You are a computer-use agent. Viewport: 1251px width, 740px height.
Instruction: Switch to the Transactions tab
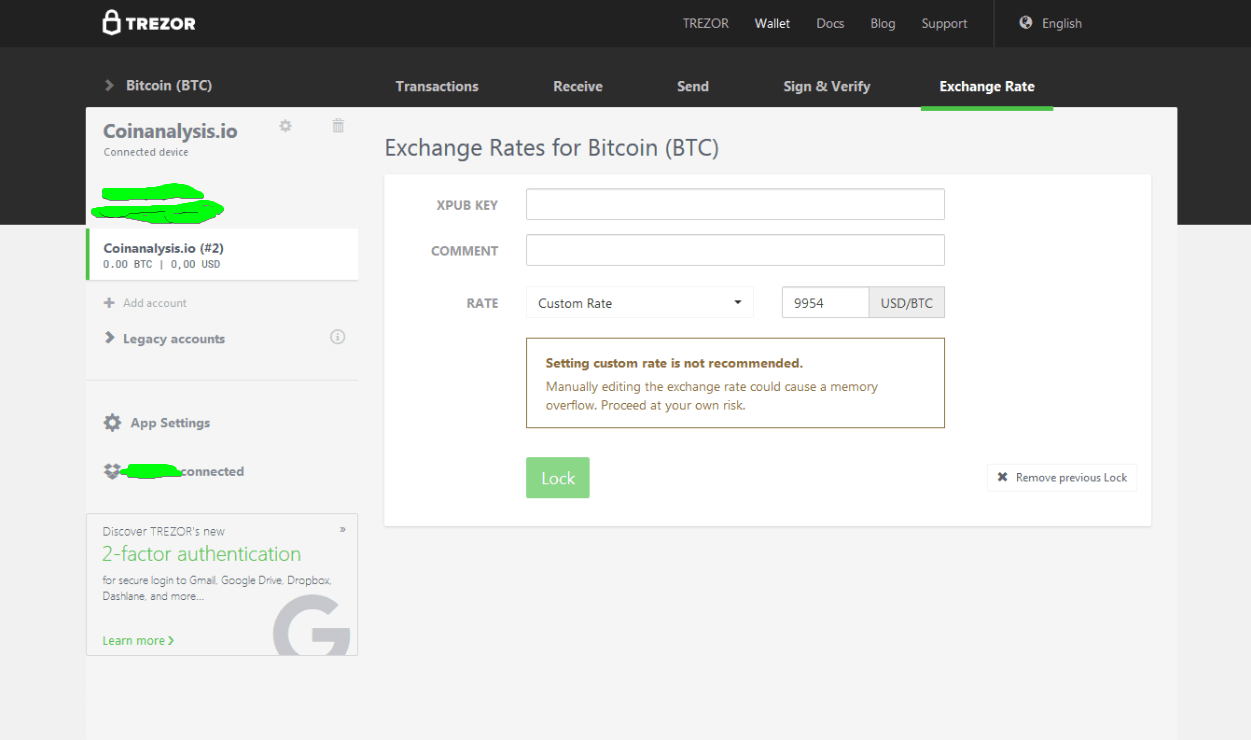pyautogui.click(x=437, y=86)
